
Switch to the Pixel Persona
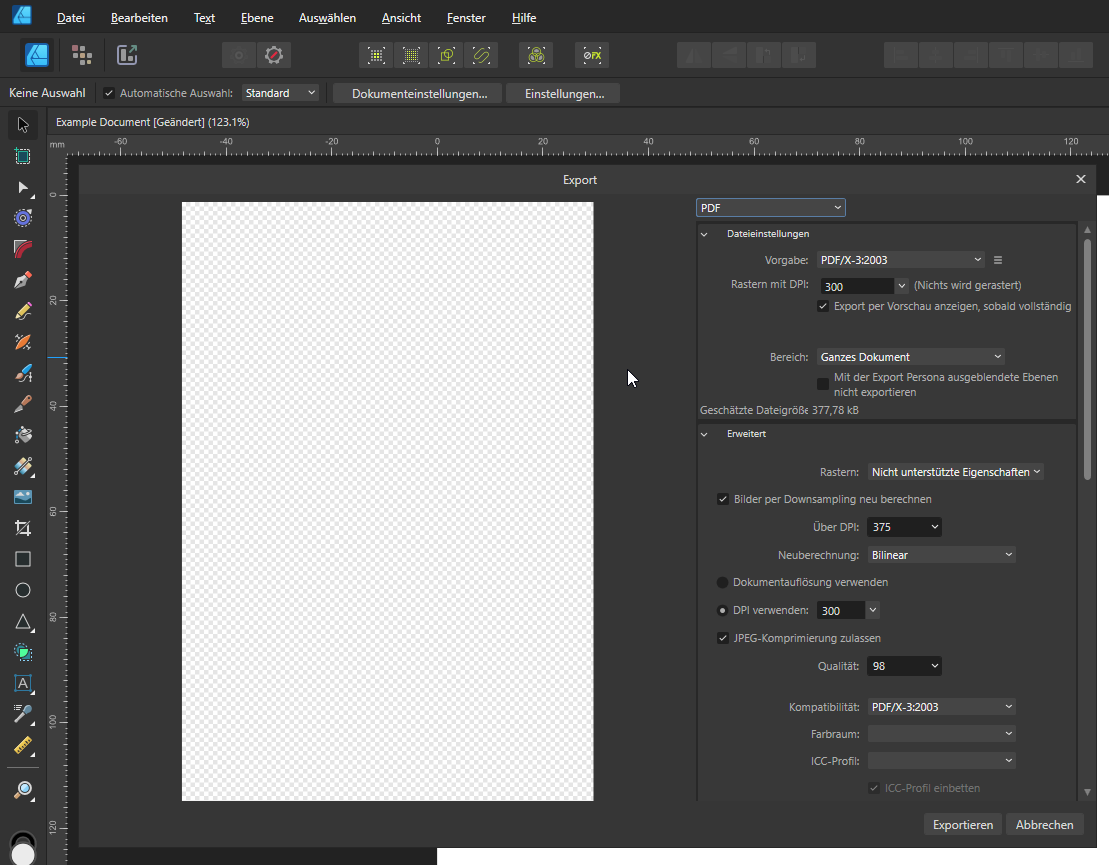[x=82, y=55]
